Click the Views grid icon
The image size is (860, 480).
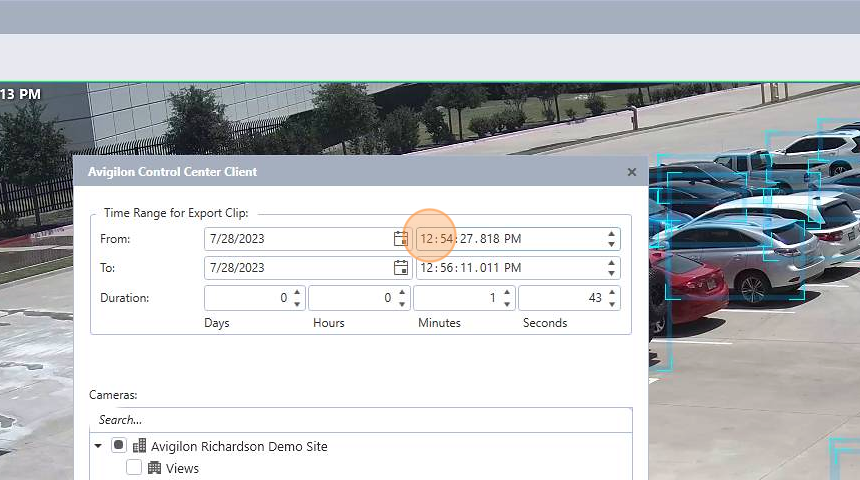click(x=155, y=467)
